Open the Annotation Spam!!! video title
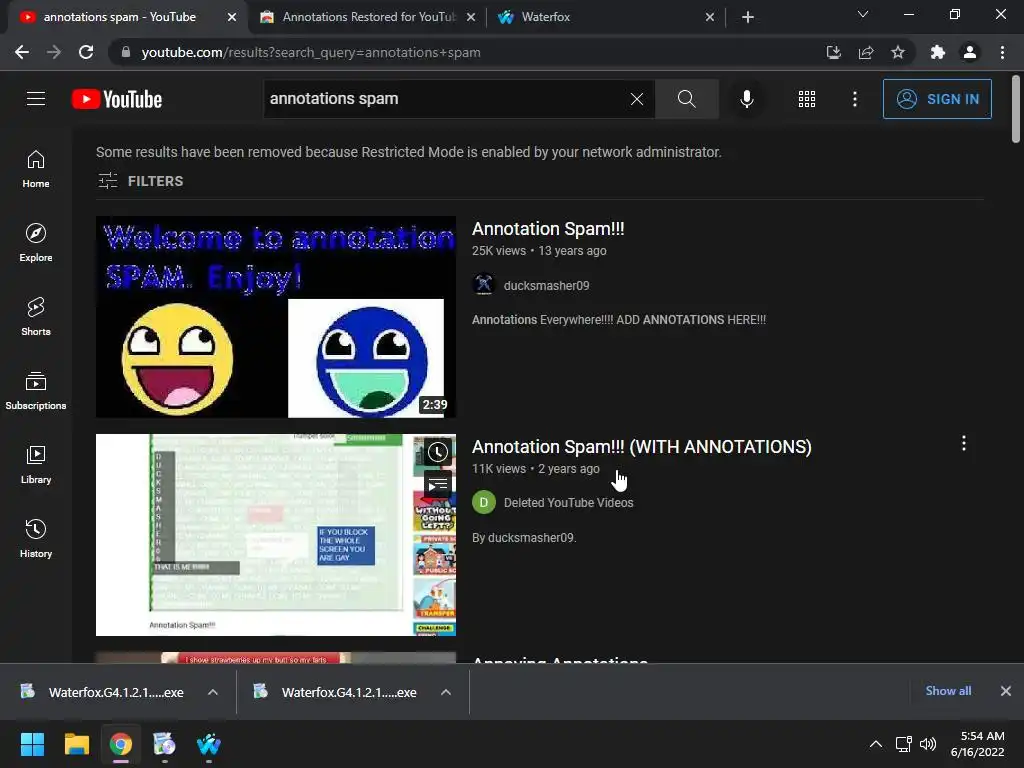Image resolution: width=1024 pixels, height=768 pixels. tap(548, 229)
